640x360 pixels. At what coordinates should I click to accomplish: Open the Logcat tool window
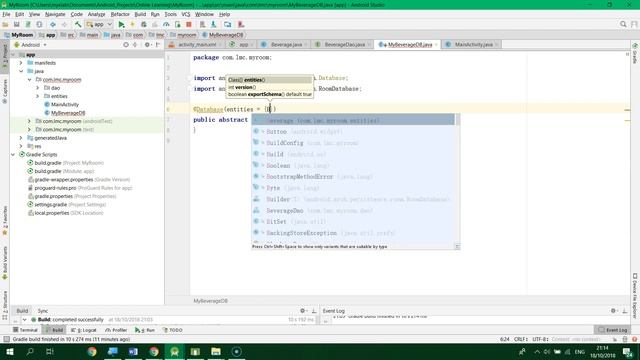[84, 330]
